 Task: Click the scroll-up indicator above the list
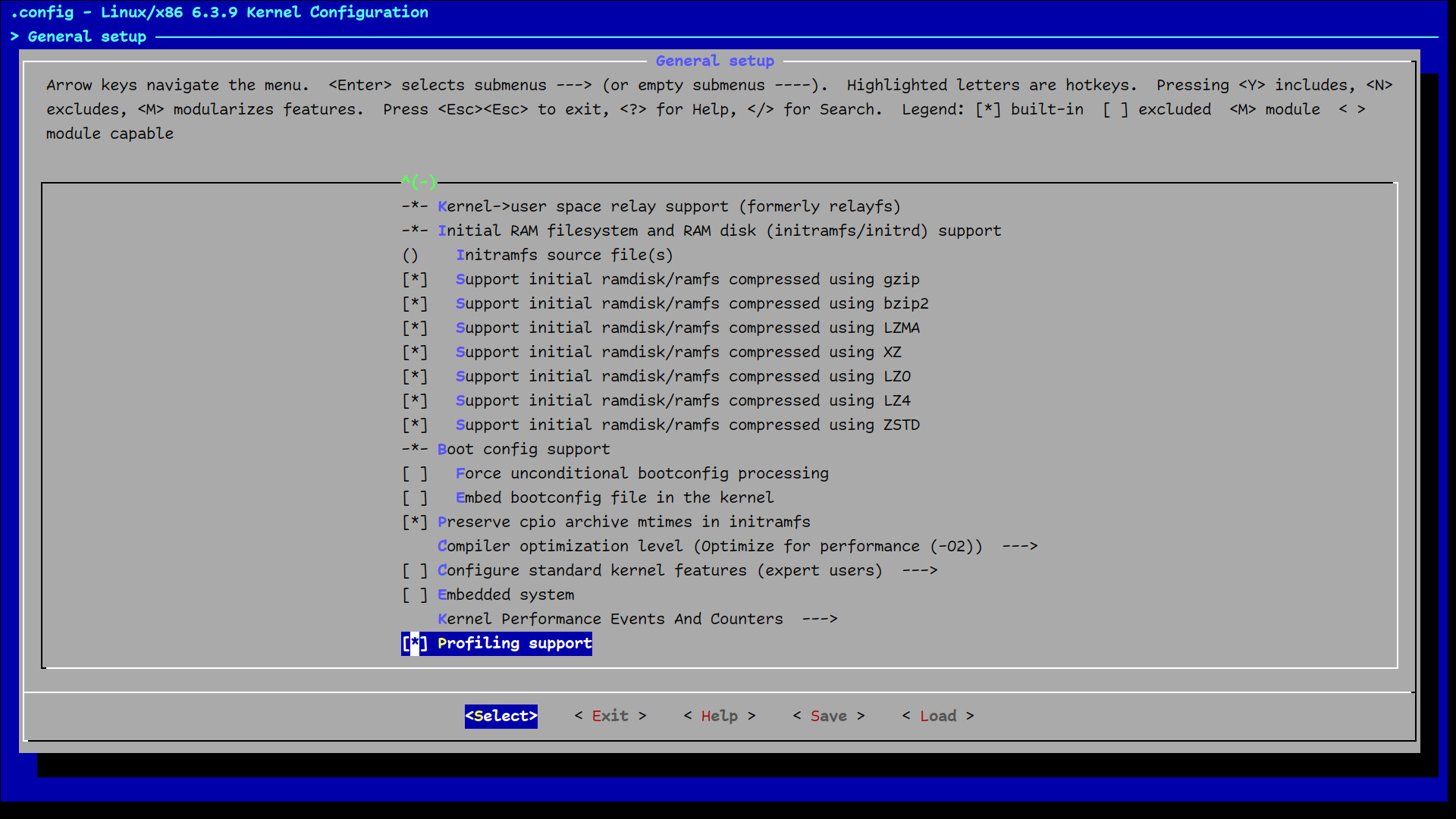click(x=419, y=181)
